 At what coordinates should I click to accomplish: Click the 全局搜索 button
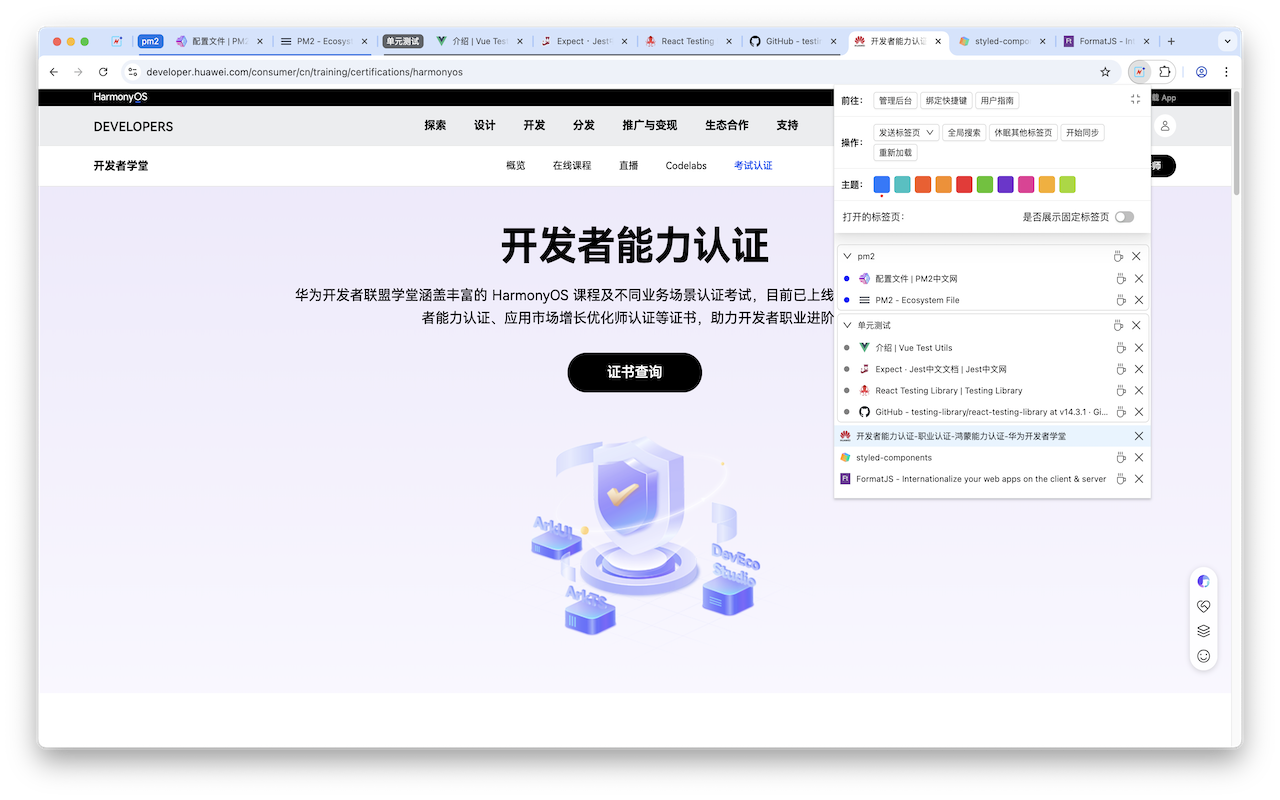pyautogui.click(x=965, y=132)
